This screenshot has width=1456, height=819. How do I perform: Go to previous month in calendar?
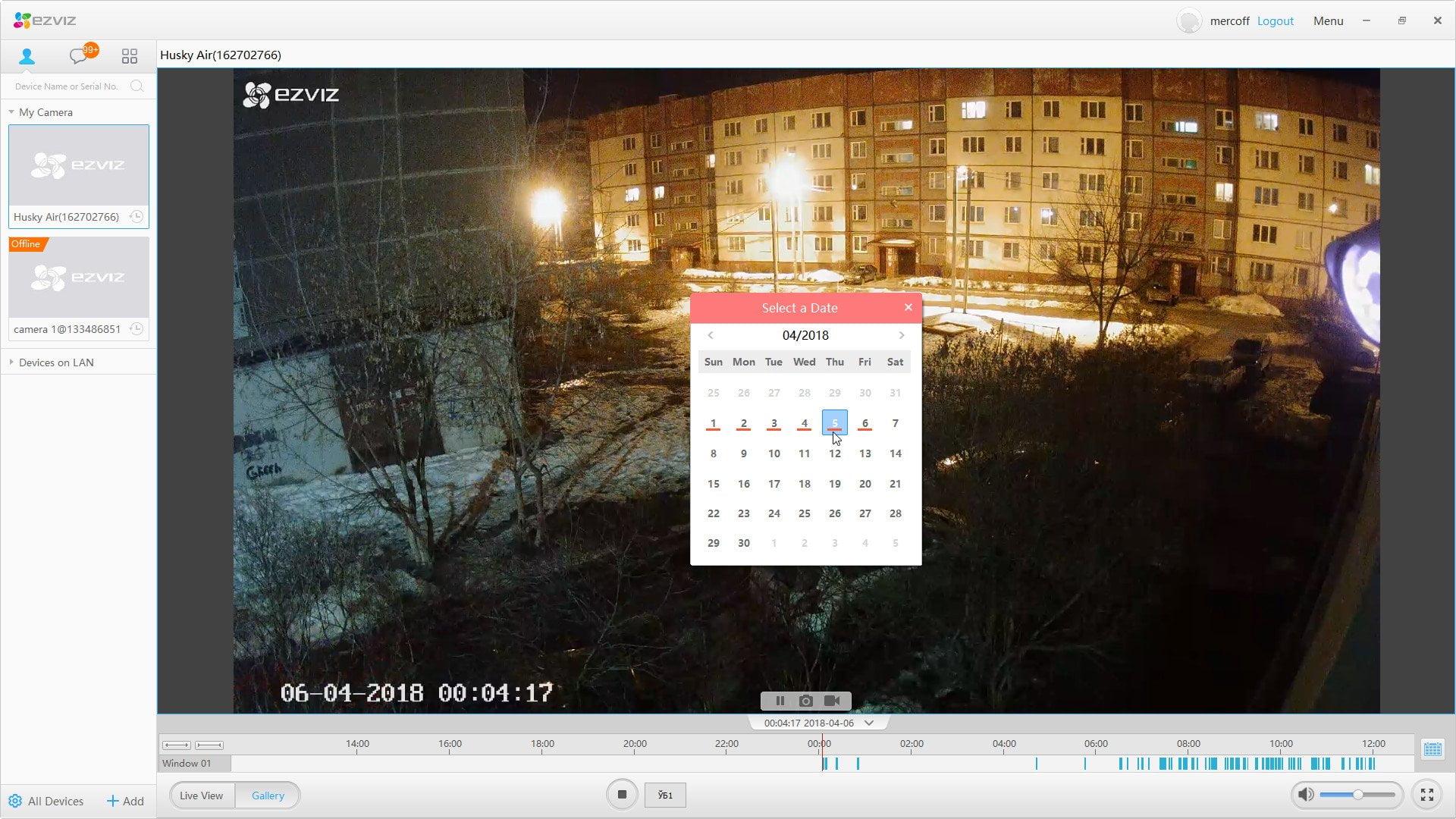click(711, 335)
